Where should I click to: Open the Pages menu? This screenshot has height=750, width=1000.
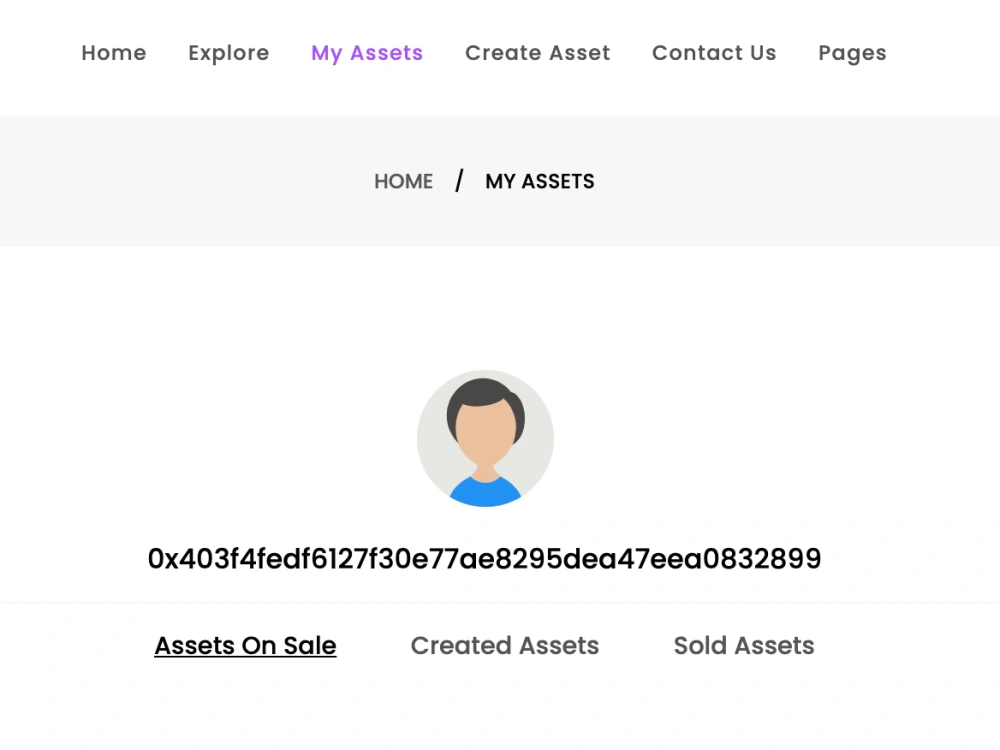pos(853,54)
